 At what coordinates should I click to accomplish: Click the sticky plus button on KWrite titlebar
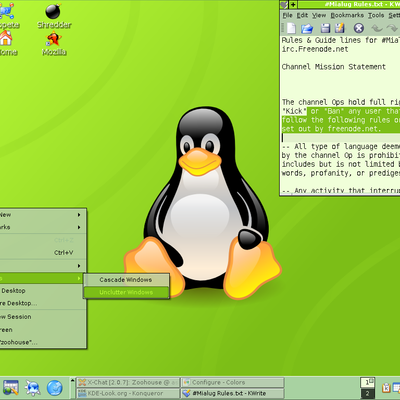pos(293,5)
